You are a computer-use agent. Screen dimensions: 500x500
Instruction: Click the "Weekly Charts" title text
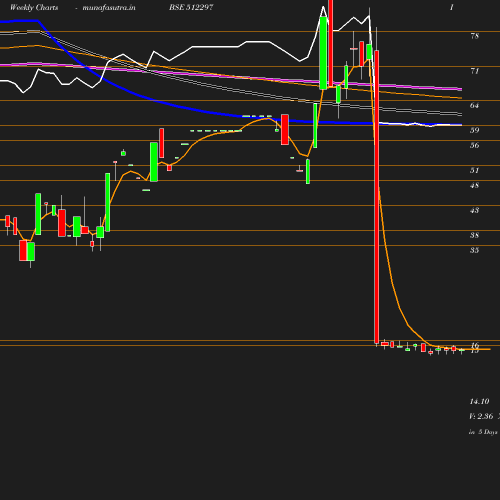34,7
